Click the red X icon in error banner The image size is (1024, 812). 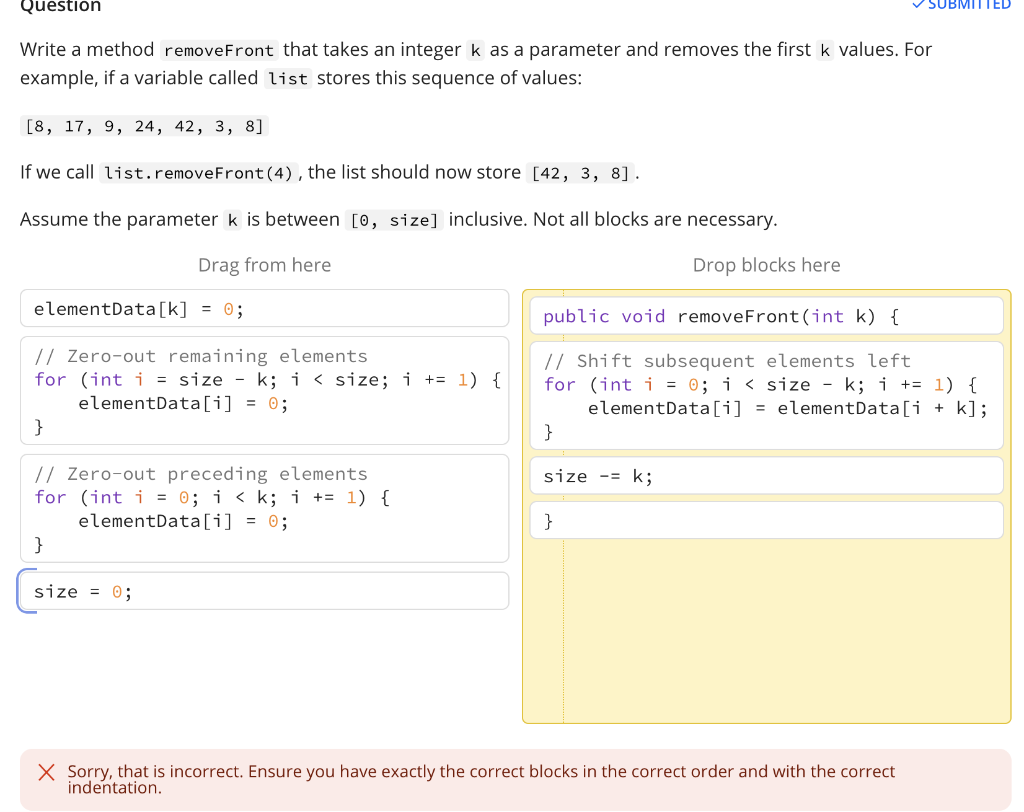click(45, 772)
